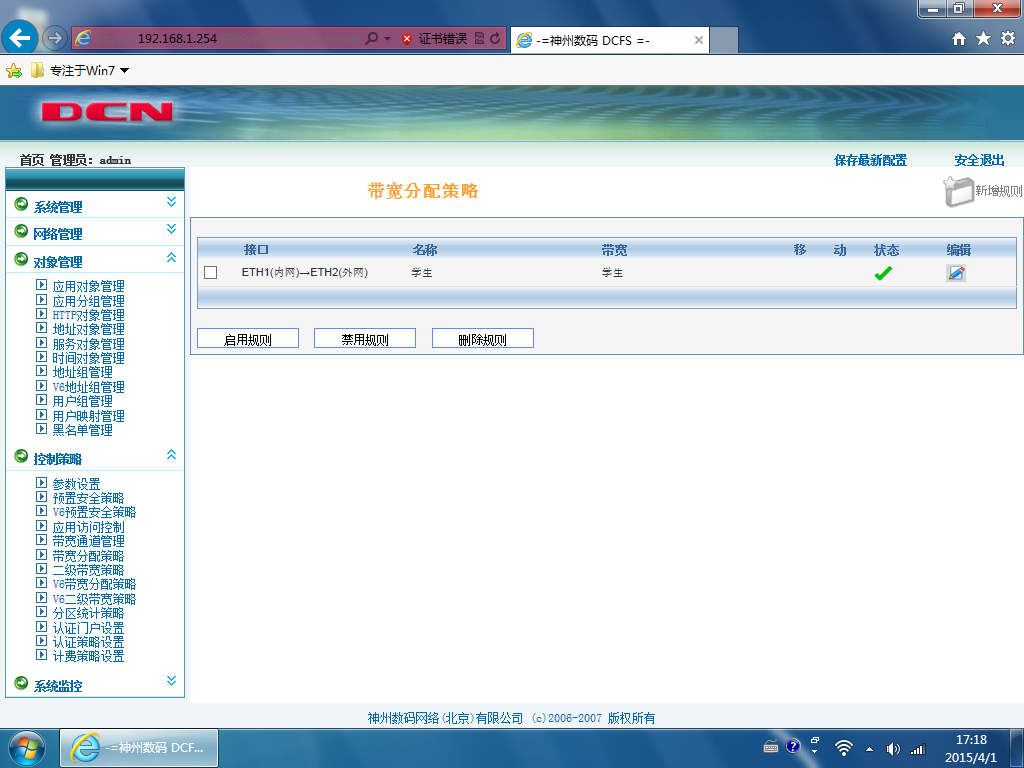The height and width of the screenshot is (768, 1024).
Task: Click the browser forward arrow button
Action: (x=54, y=39)
